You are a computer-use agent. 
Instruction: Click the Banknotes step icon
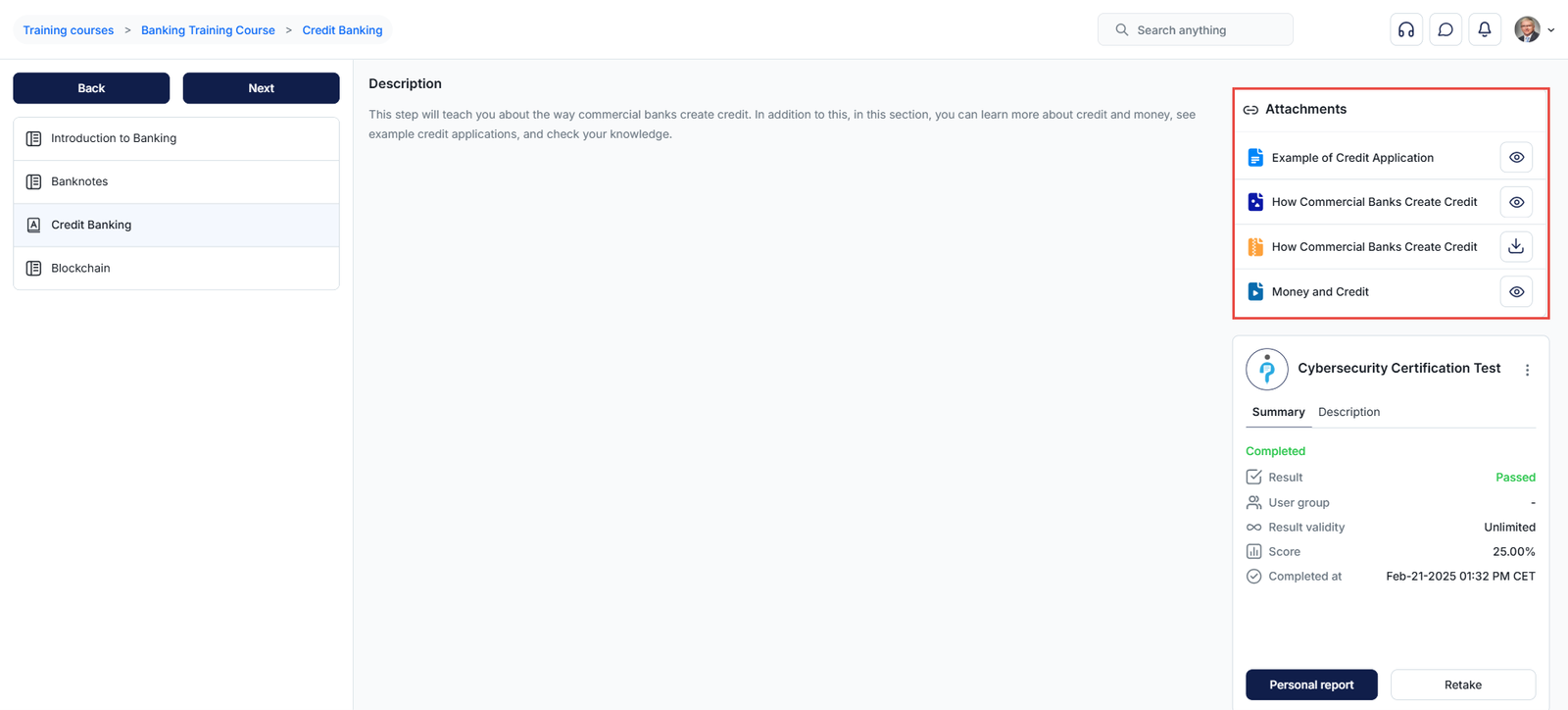click(33, 181)
